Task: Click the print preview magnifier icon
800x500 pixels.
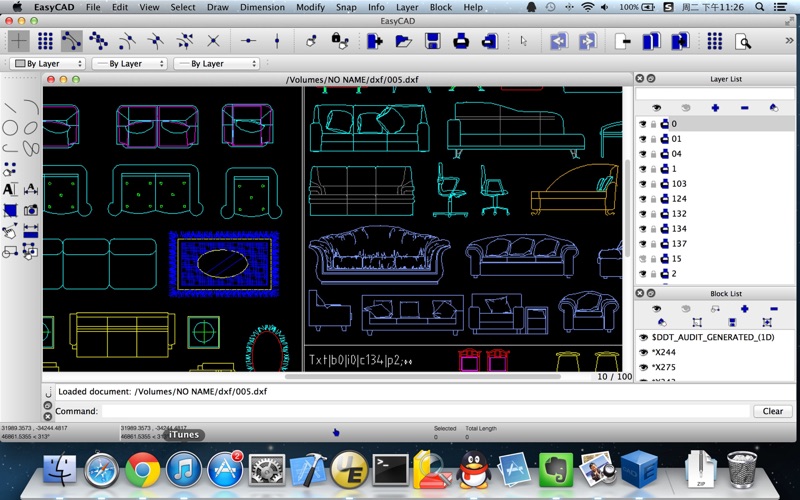Action: click(x=743, y=41)
